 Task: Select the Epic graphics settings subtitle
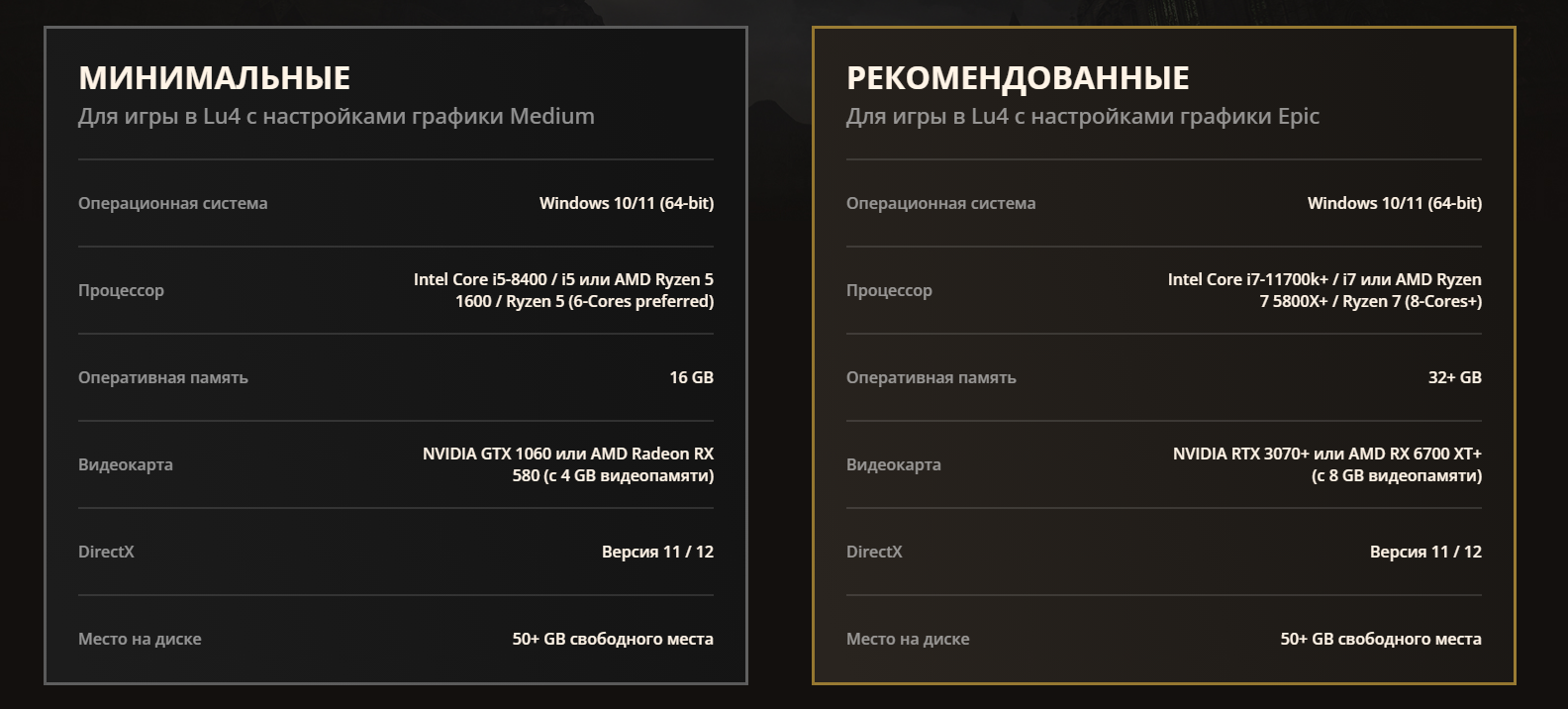[x=1083, y=117]
